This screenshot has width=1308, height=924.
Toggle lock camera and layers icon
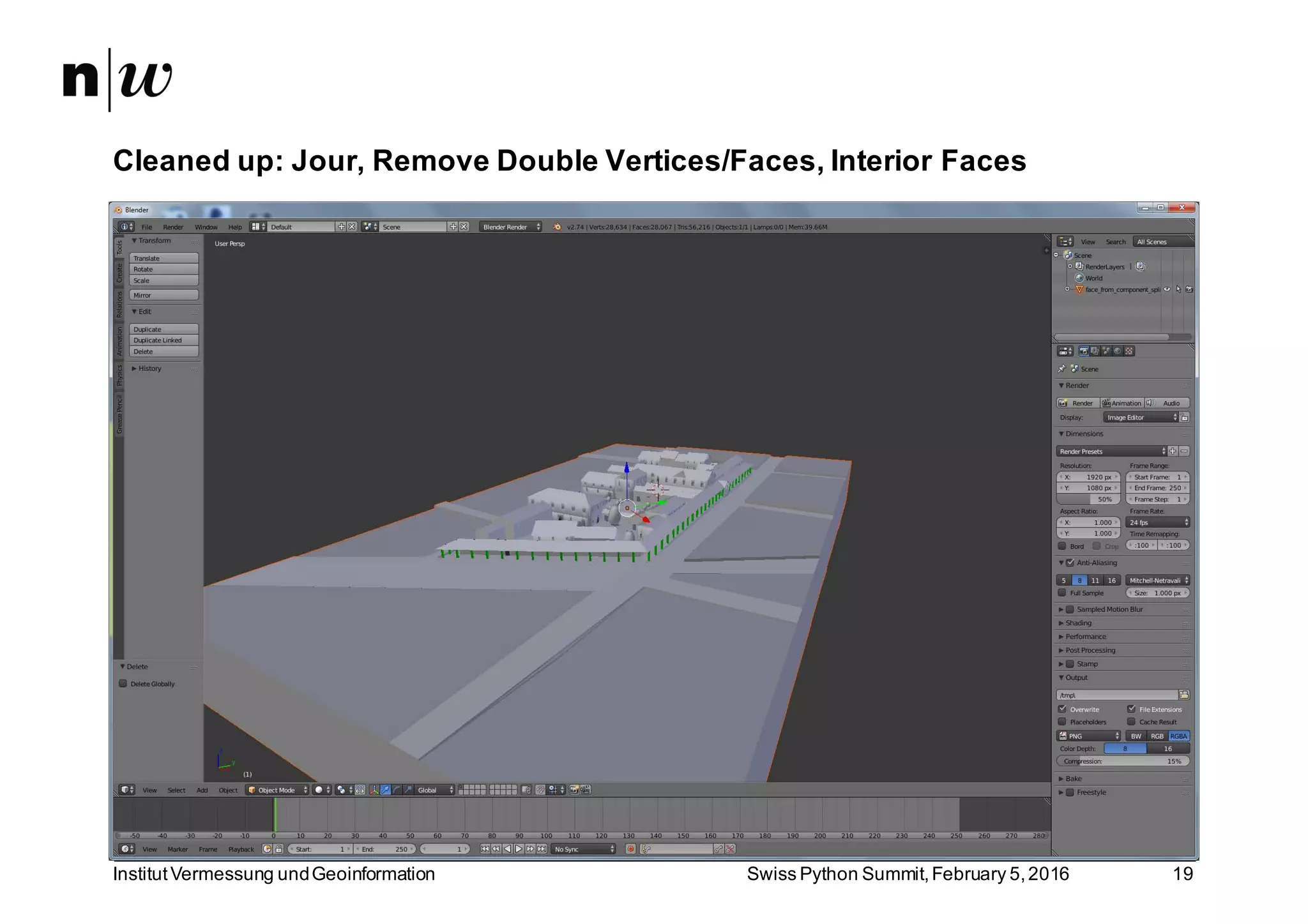pyautogui.click(x=526, y=790)
